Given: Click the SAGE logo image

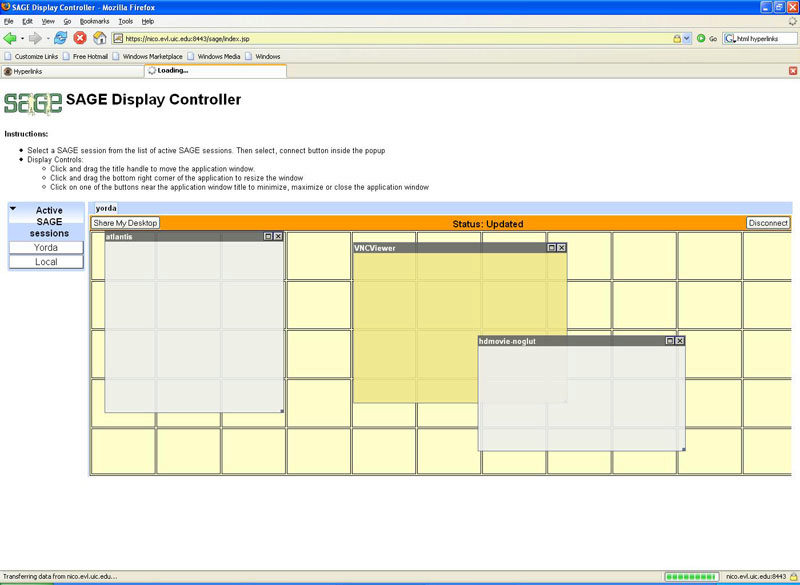Looking at the screenshot, I should 33,104.
